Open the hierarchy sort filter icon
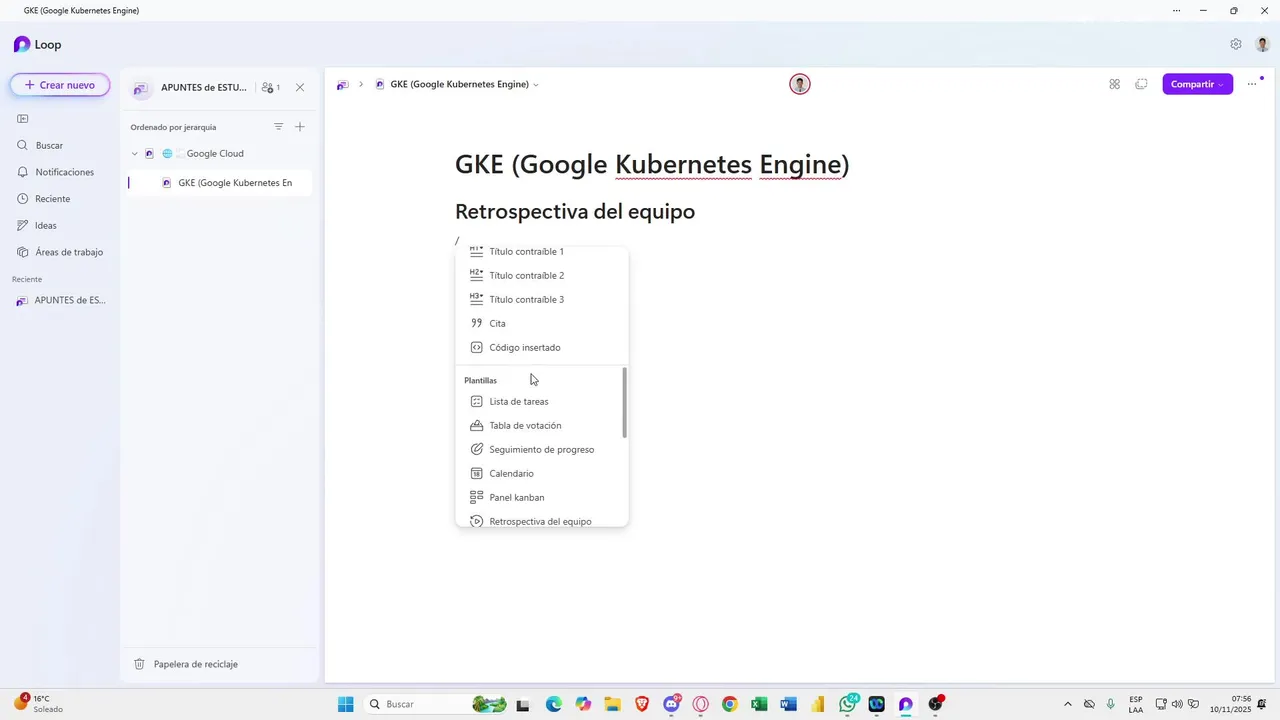The width and height of the screenshot is (1280, 720). point(278,127)
